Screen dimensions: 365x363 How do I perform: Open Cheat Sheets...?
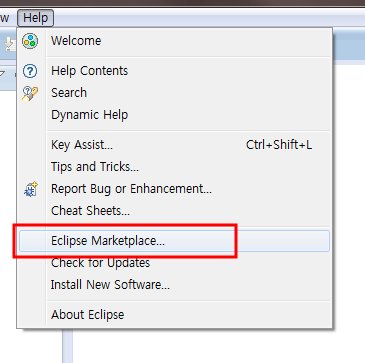pyautogui.click(x=174, y=211)
